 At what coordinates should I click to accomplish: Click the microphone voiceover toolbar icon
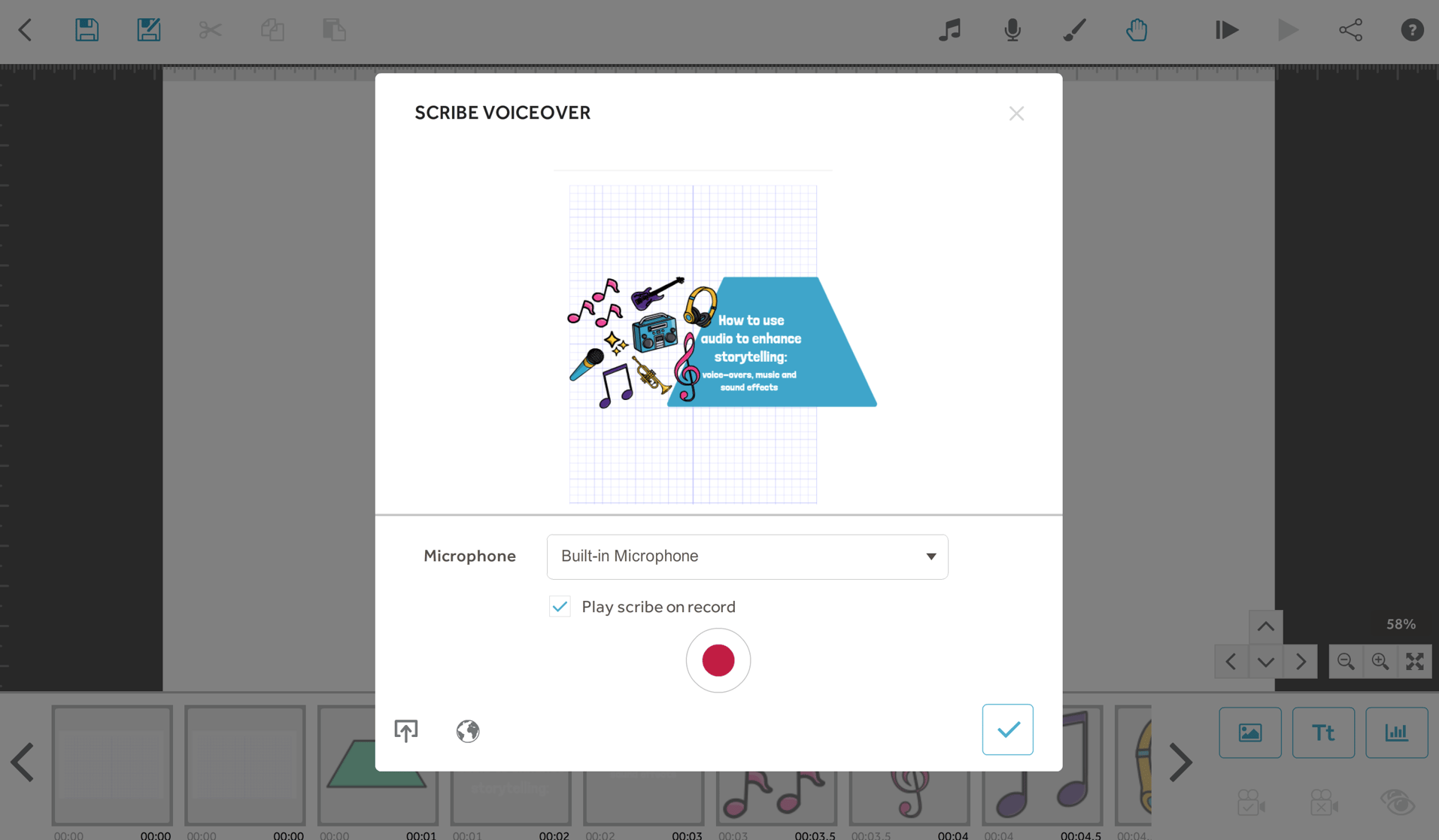point(1012,30)
